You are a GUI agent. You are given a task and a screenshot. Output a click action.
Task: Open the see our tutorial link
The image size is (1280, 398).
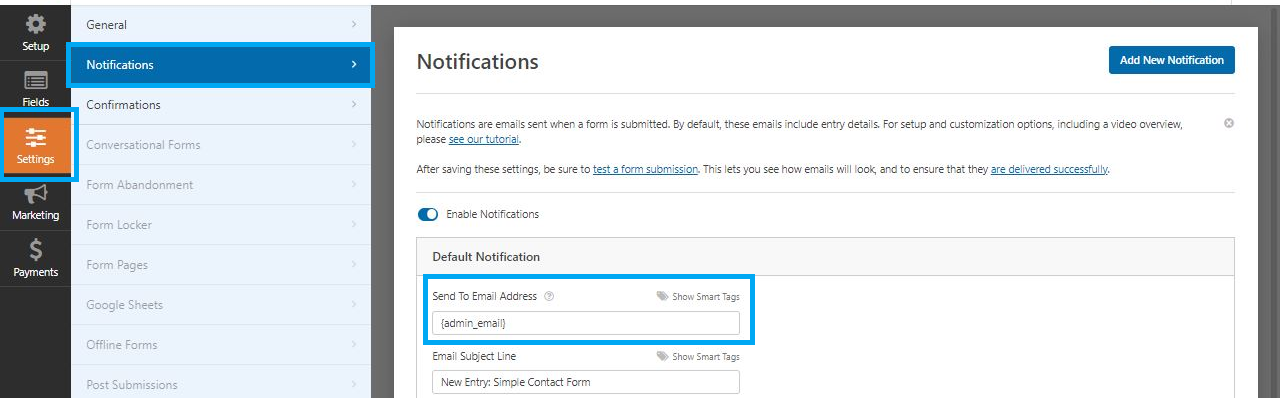[x=484, y=139]
